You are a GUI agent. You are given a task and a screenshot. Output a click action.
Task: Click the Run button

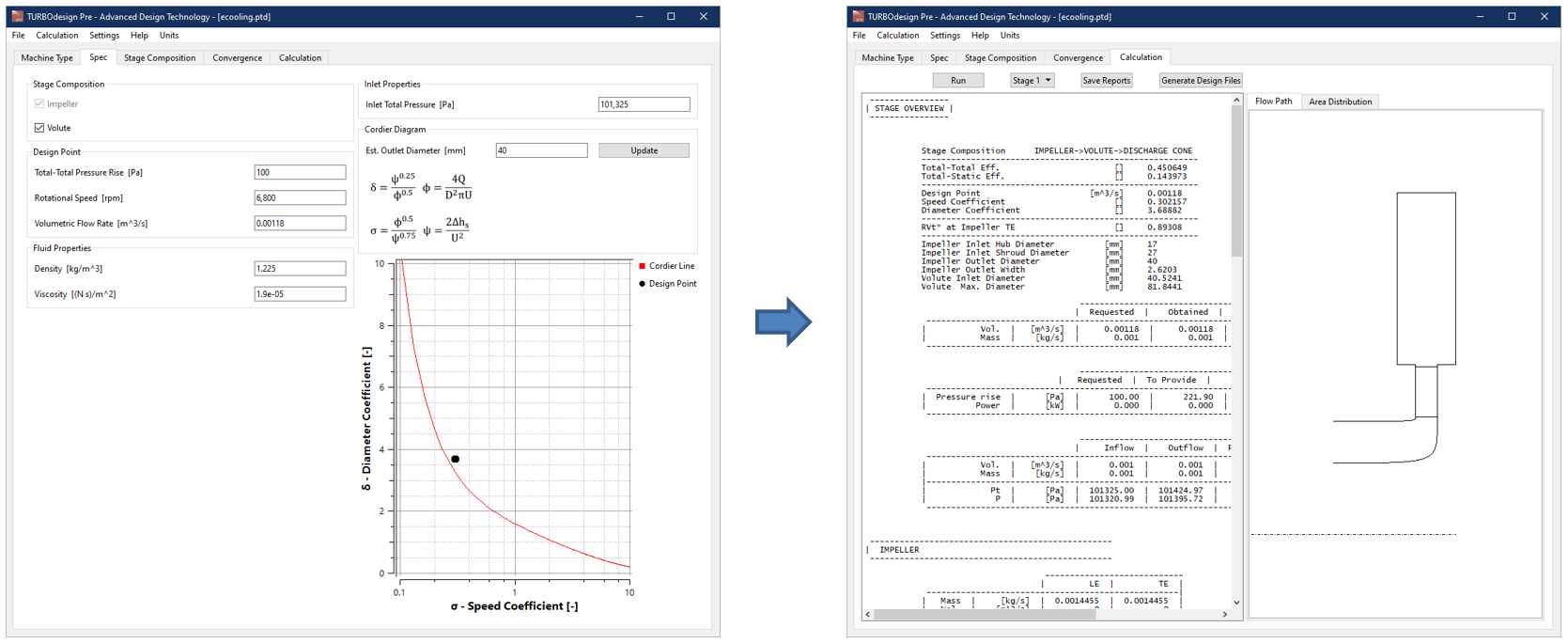point(957,81)
